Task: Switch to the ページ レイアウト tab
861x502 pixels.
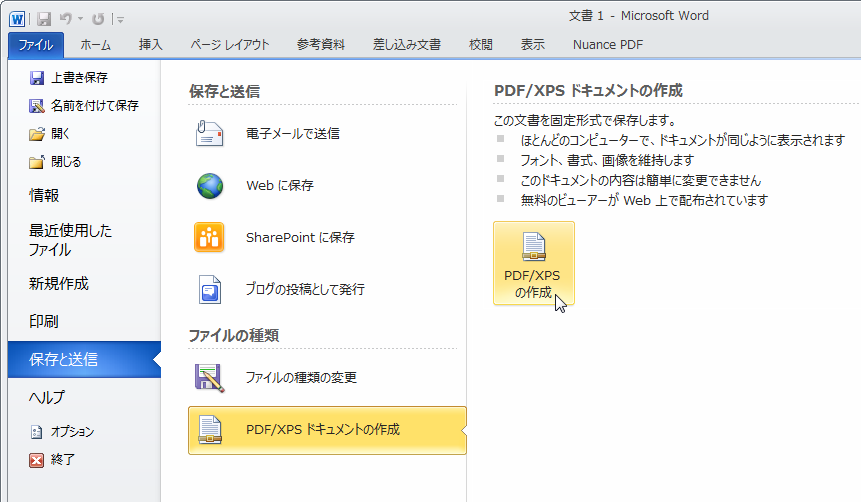Action: [230, 45]
